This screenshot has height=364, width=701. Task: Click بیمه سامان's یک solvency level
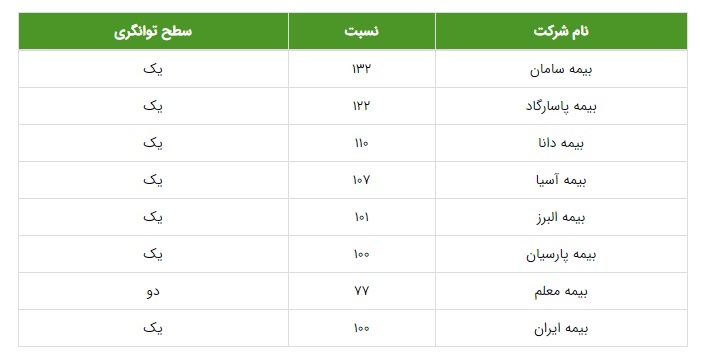tap(153, 69)
